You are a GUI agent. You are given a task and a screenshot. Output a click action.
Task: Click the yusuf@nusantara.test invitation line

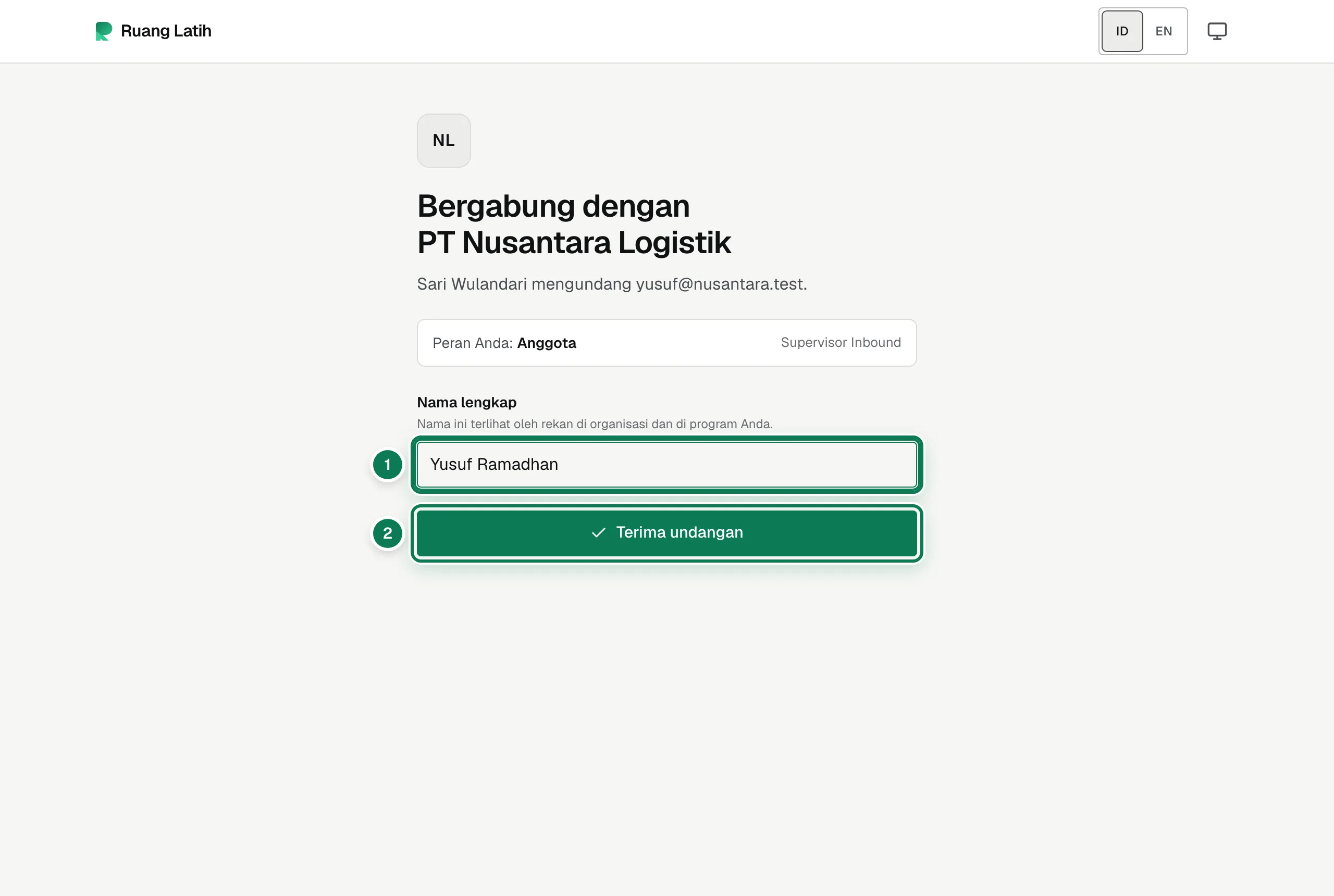[x=612, y=284]
